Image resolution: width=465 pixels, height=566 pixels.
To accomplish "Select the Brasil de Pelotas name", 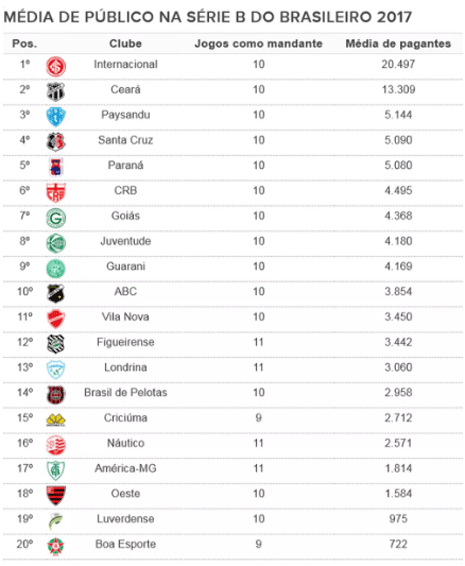I will pyautogui.click(x=126, y=392).
